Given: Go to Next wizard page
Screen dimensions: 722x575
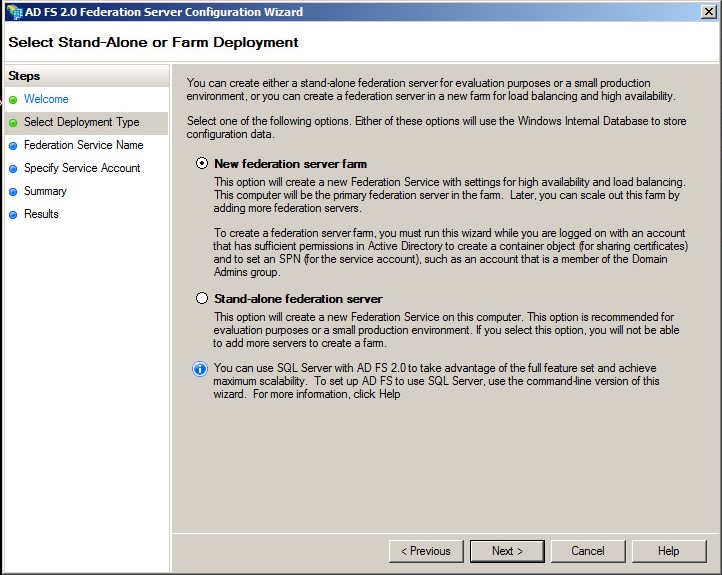Looking at the screenshot, I should [x=507, y=551].
